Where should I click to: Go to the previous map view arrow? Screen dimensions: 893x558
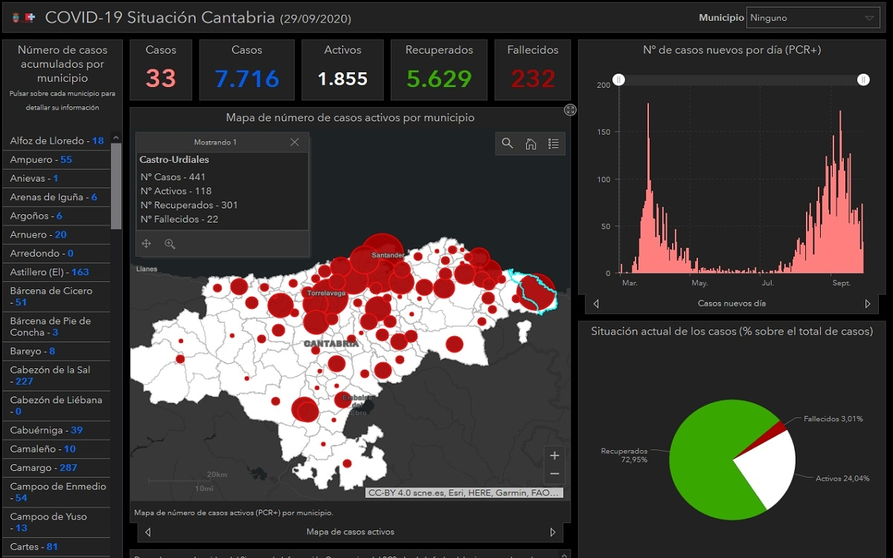[148, 532]
